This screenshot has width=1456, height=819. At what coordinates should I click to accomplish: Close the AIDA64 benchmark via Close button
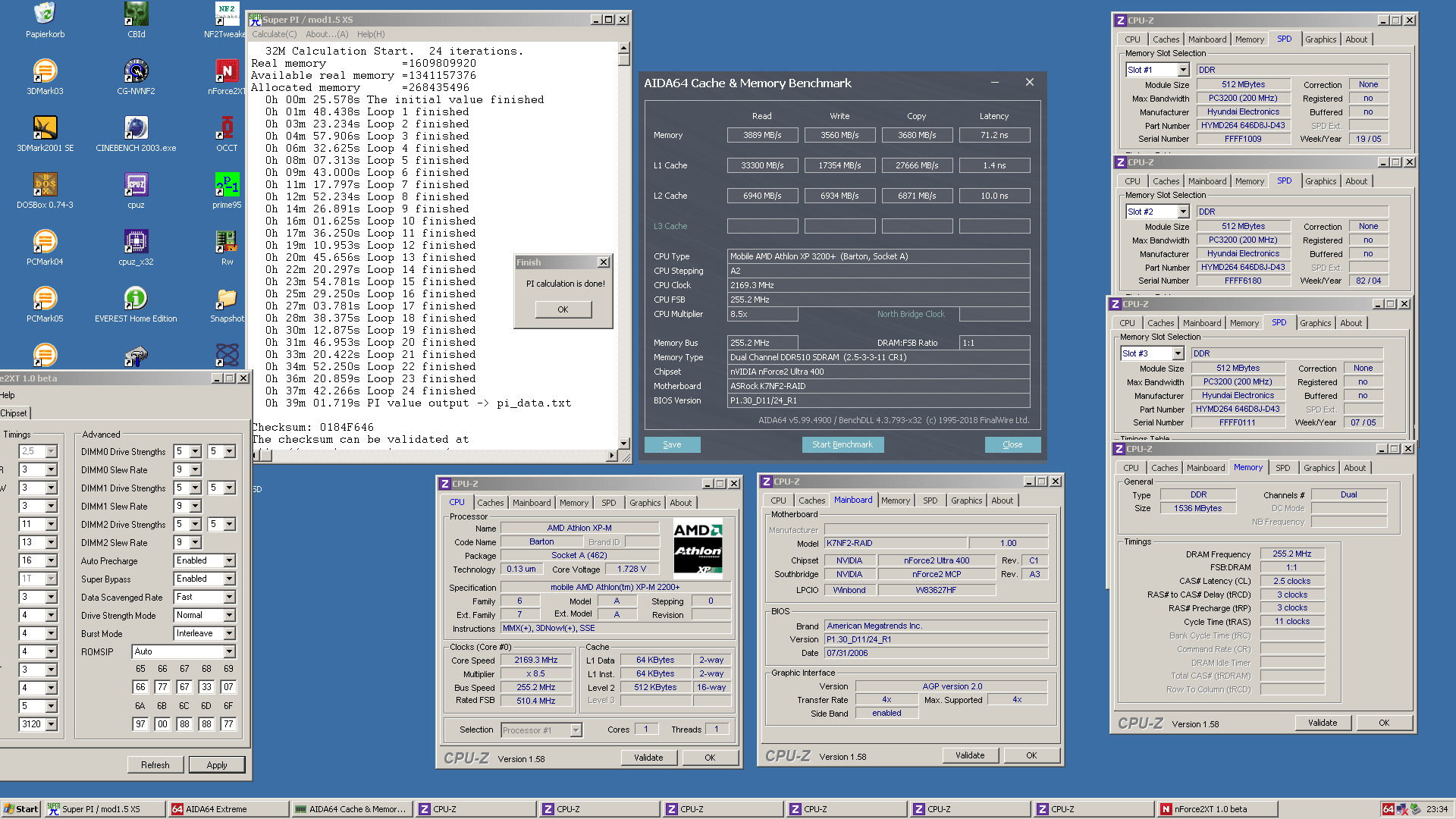(1012, 444)
